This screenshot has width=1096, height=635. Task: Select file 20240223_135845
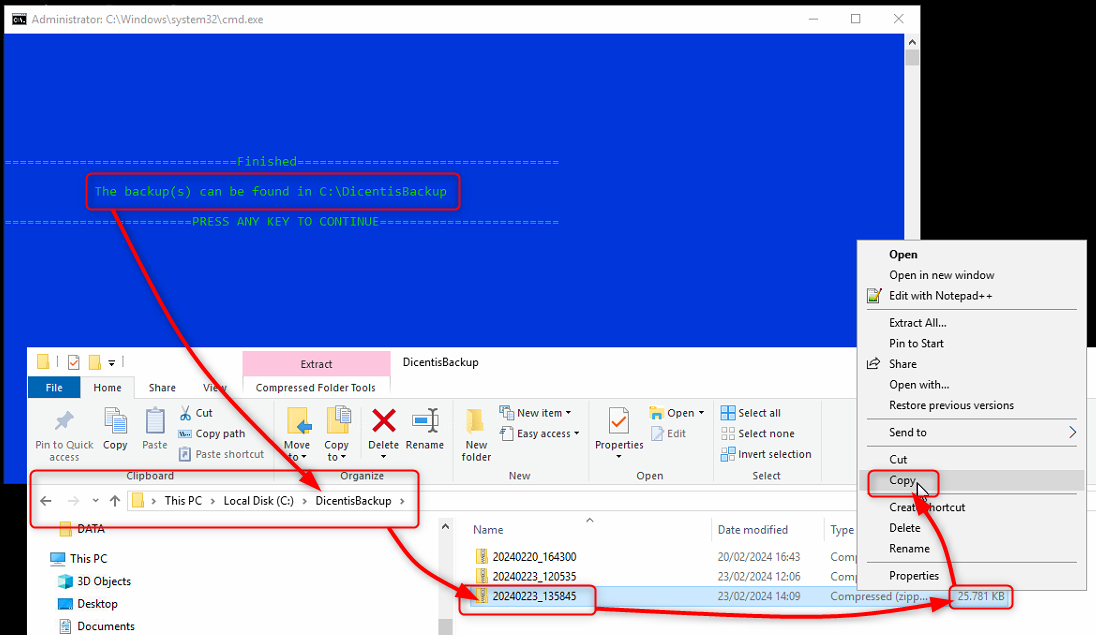pyautogui.click(x=534, y=596)
